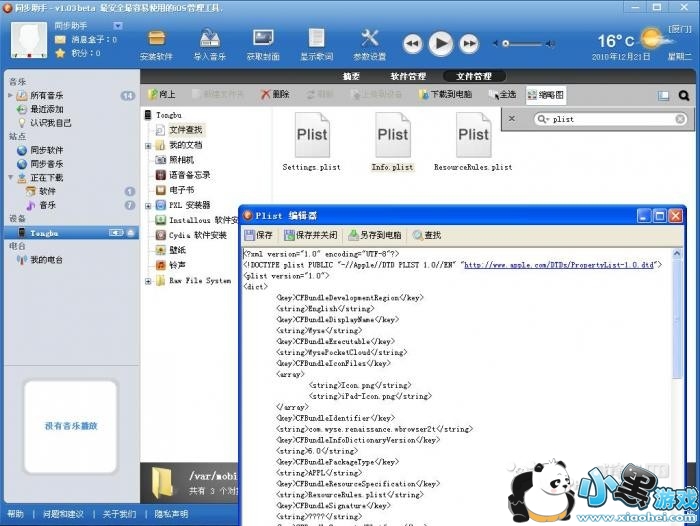The width and height of the screenshot is (700, 526).
Task: Open the dropdown next to 同步助手 name
Action: pyautogui.click(x=118, y=25)
